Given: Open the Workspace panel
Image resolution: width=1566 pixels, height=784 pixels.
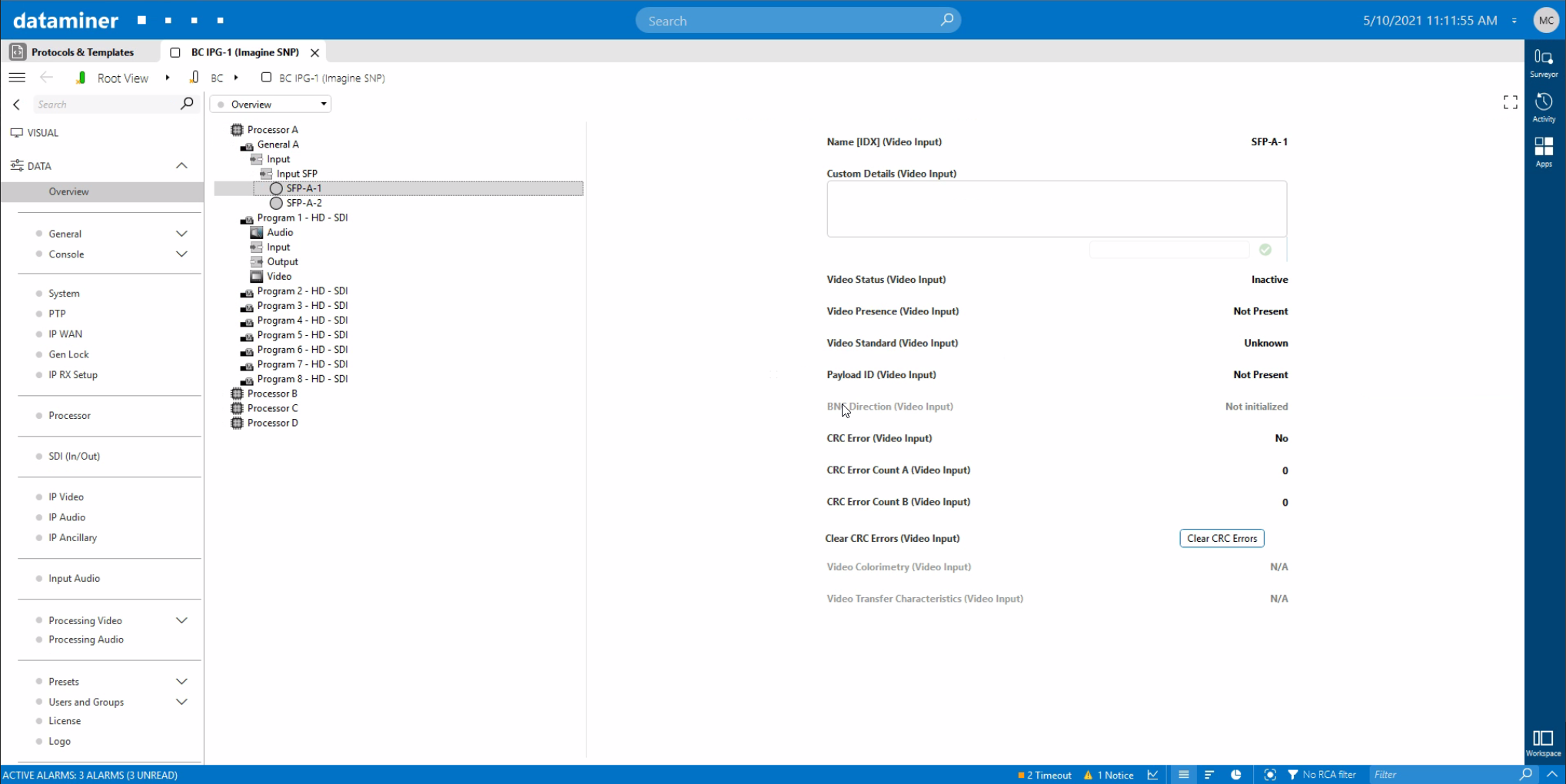Looking at the screenshot, I should (x=1543, y=743).
